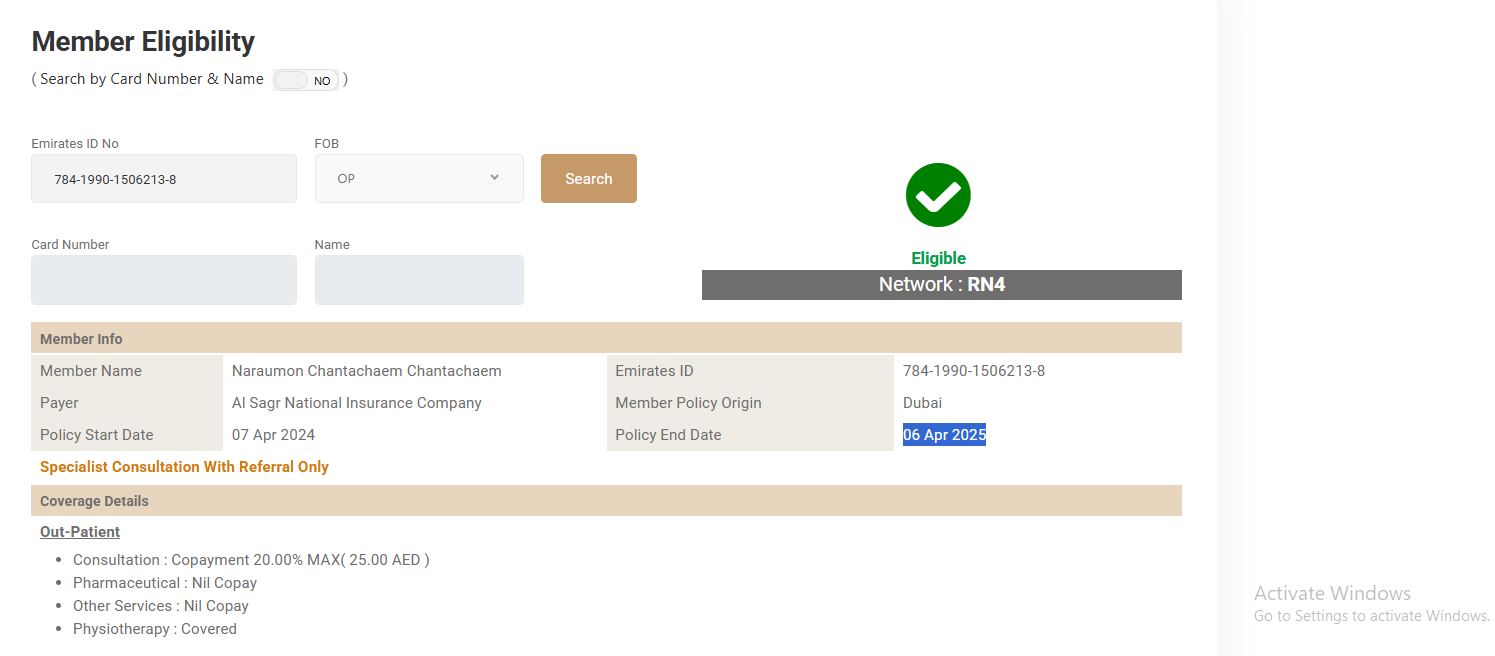Screen dimensions: 1495x656
Task: Click the FOB dropdown chevron arrow
Action: pyautogui.click(x=494, y=178)
